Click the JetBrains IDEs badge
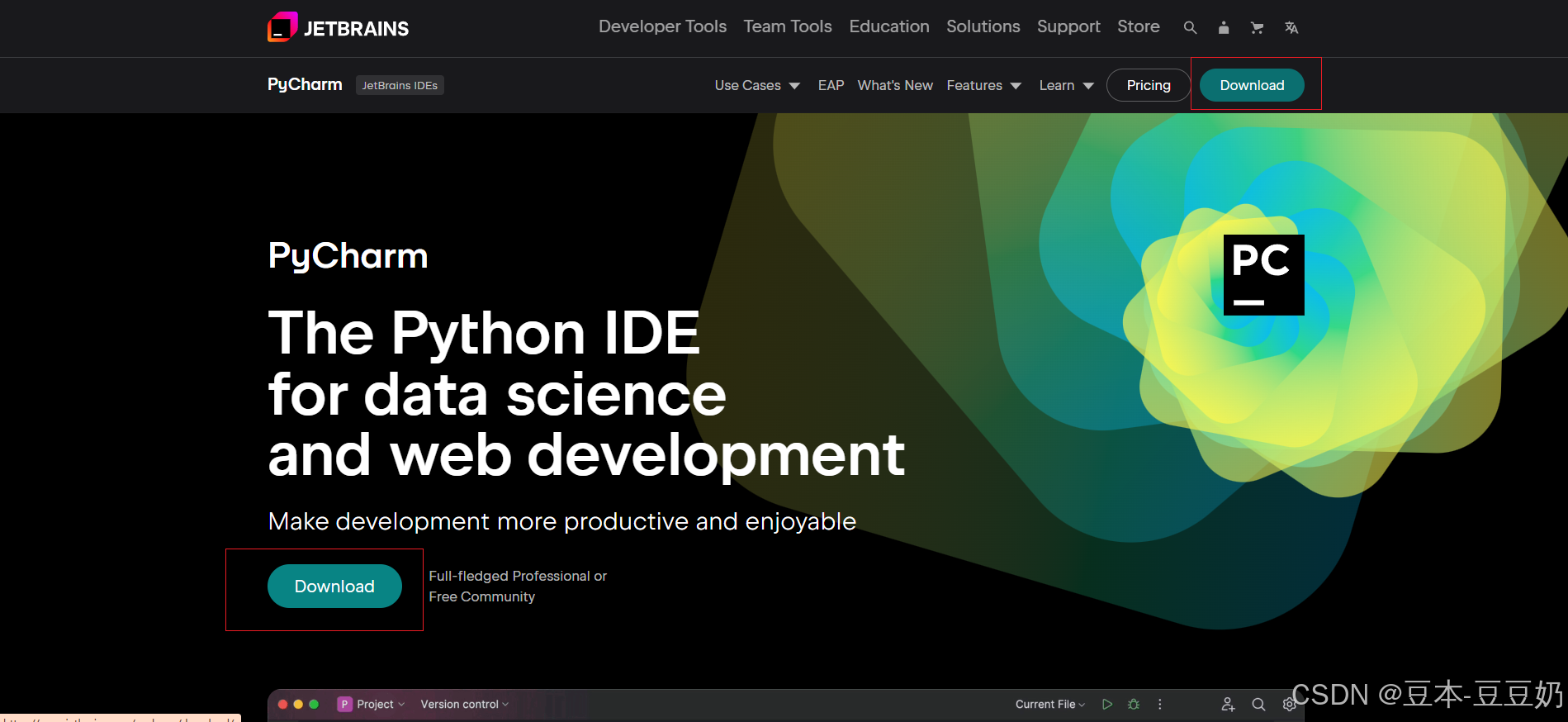This screenshot has height=722, width=1568. click(400, 85)
